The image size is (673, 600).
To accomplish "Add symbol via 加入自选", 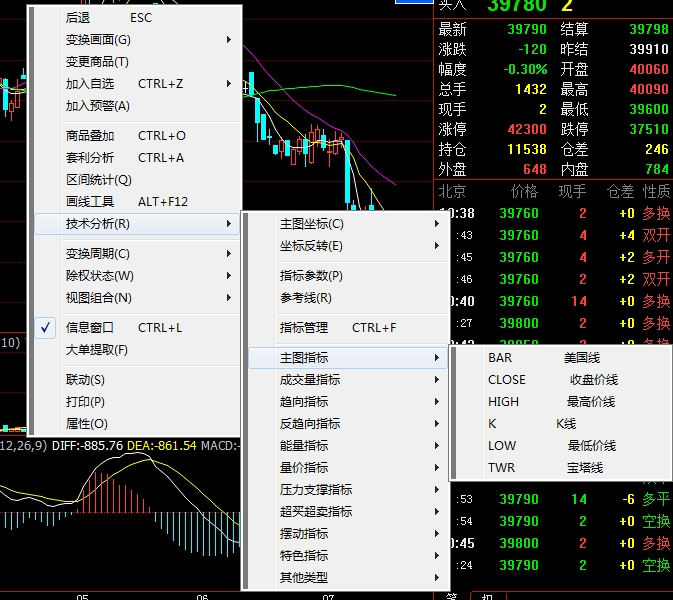I will coord(90,83).
